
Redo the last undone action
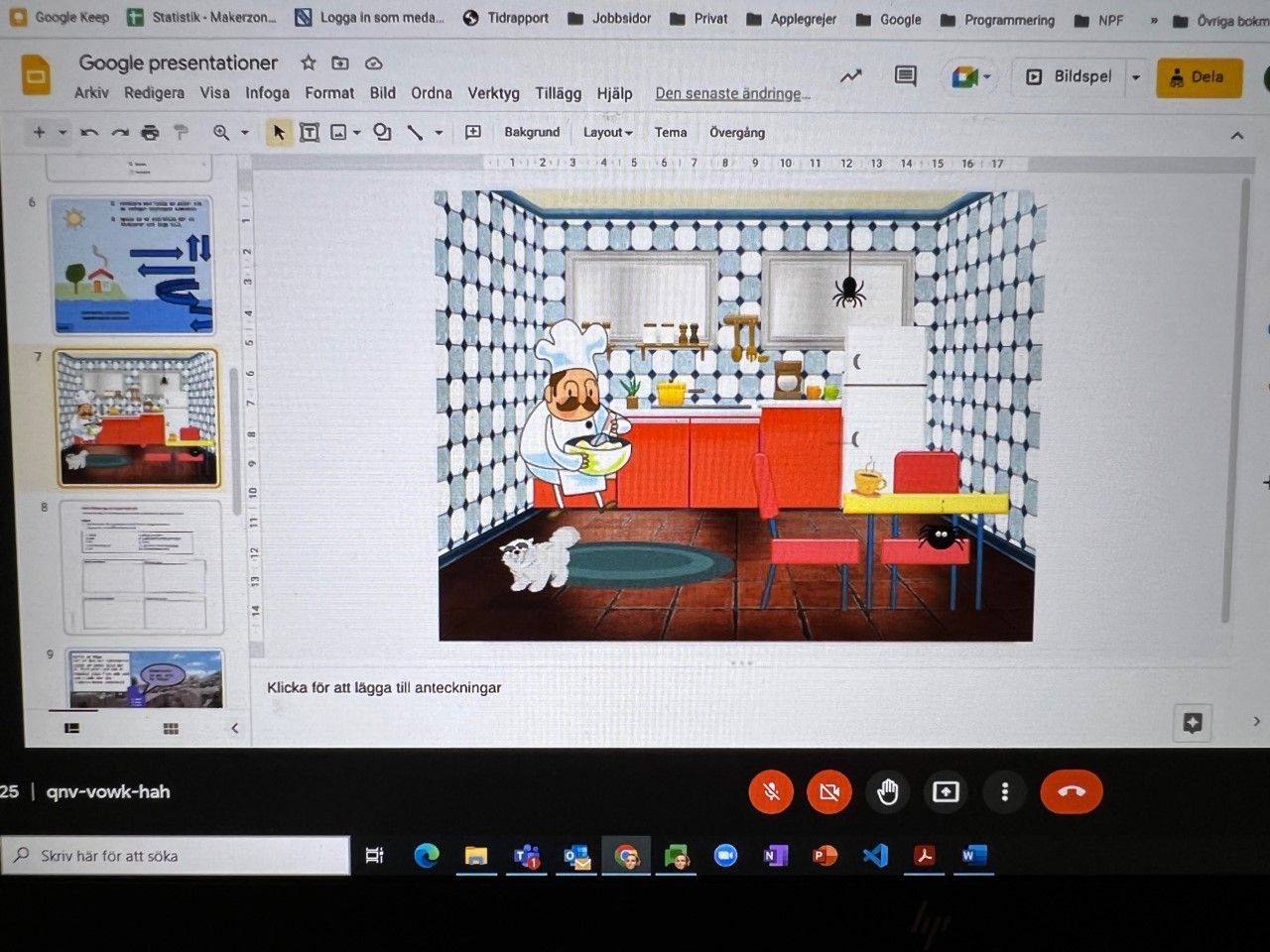click(x=120, y=132)
